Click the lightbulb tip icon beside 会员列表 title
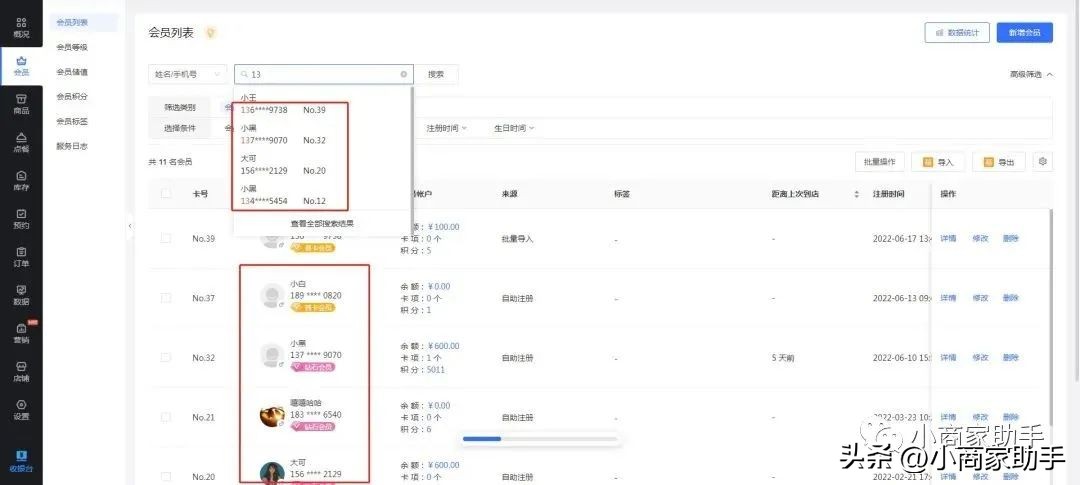Viewport: 1080px width, 485px height. coord(211,32)
